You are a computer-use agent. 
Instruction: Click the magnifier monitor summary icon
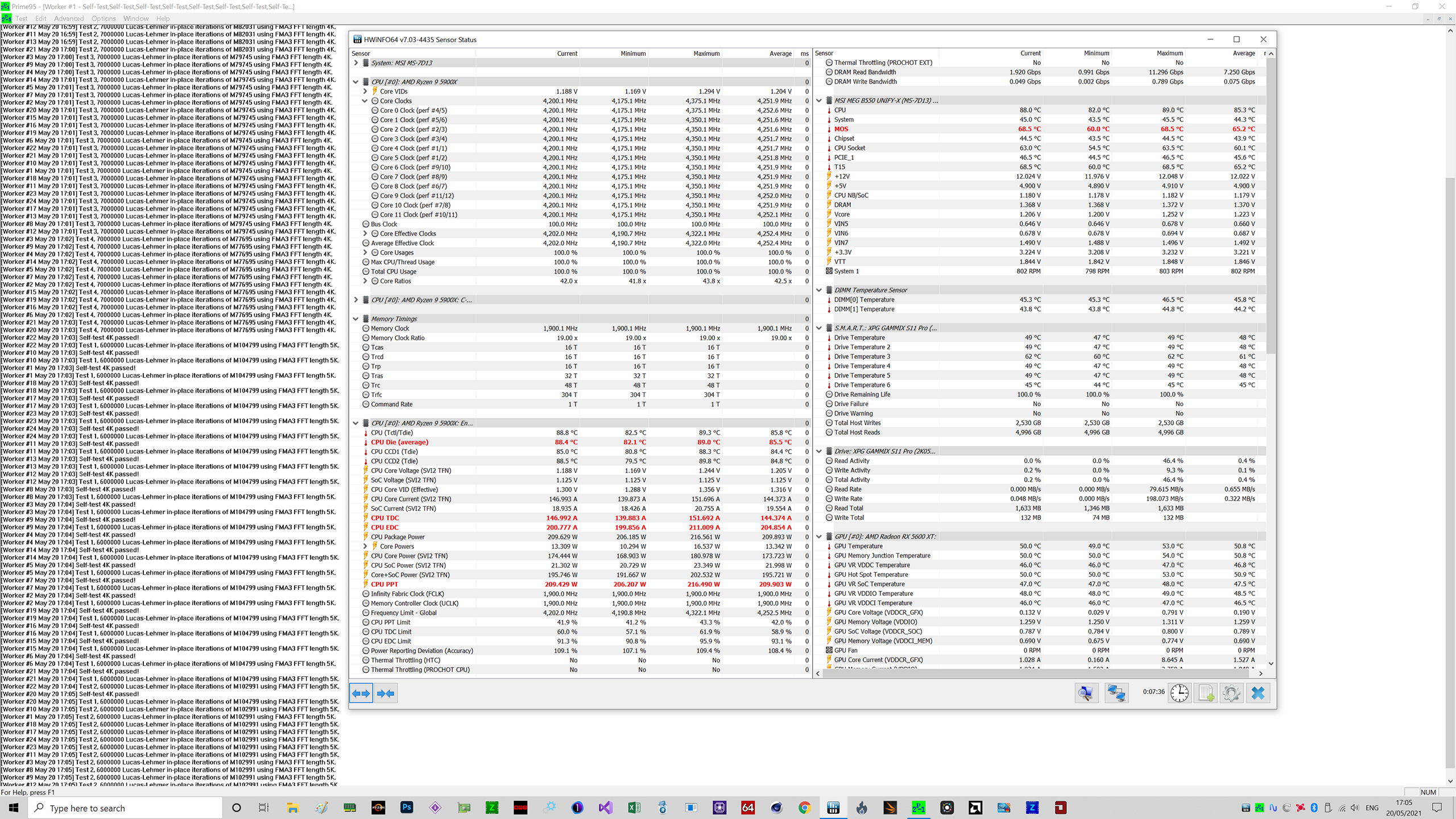tap(1086, 693)
